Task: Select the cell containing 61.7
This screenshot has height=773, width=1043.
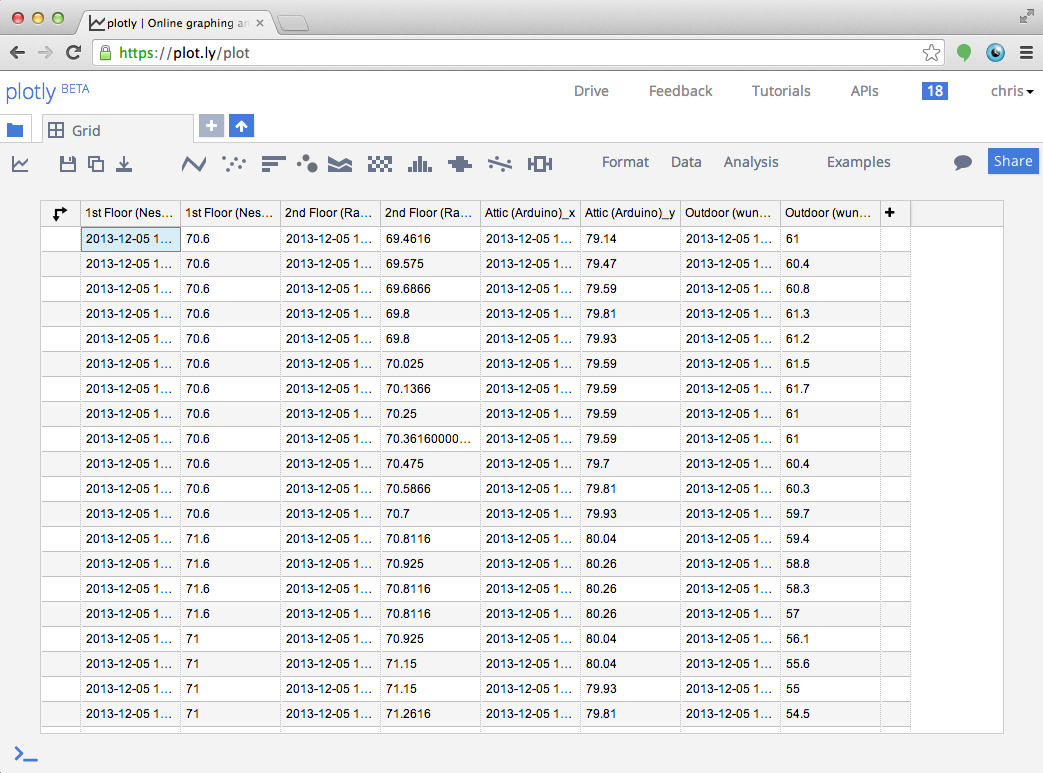Action: (x=830, y=389)
